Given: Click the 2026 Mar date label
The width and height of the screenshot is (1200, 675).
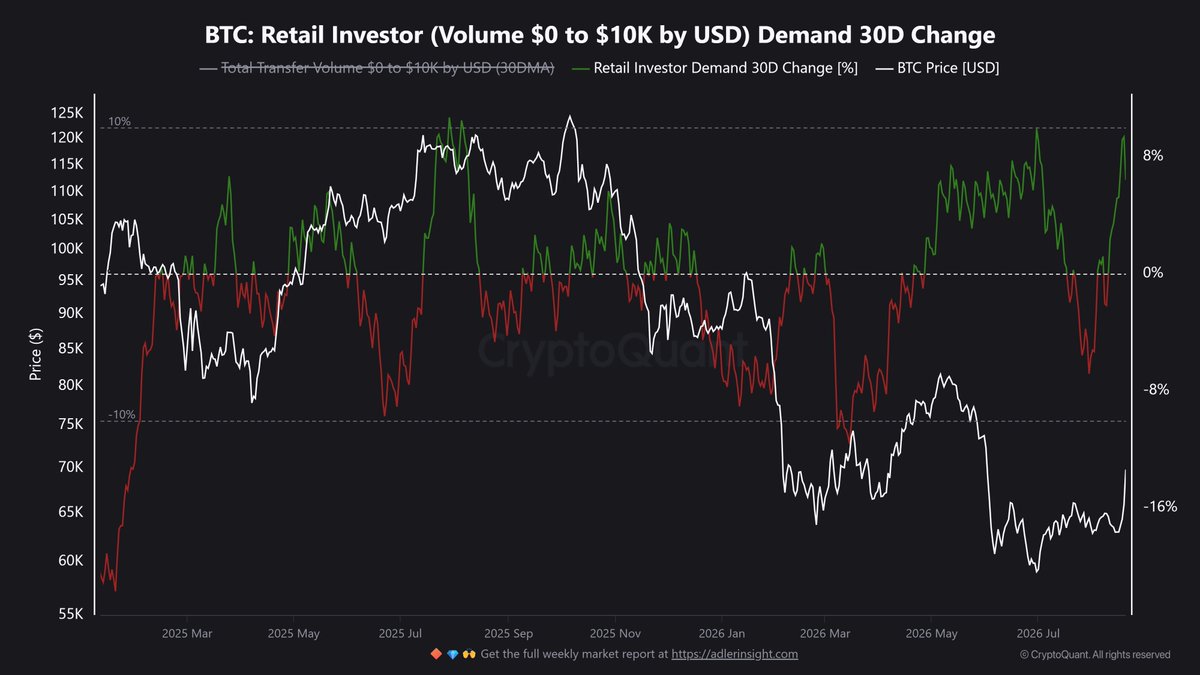Looking at the screenshot, I should [x=825, y=633].
